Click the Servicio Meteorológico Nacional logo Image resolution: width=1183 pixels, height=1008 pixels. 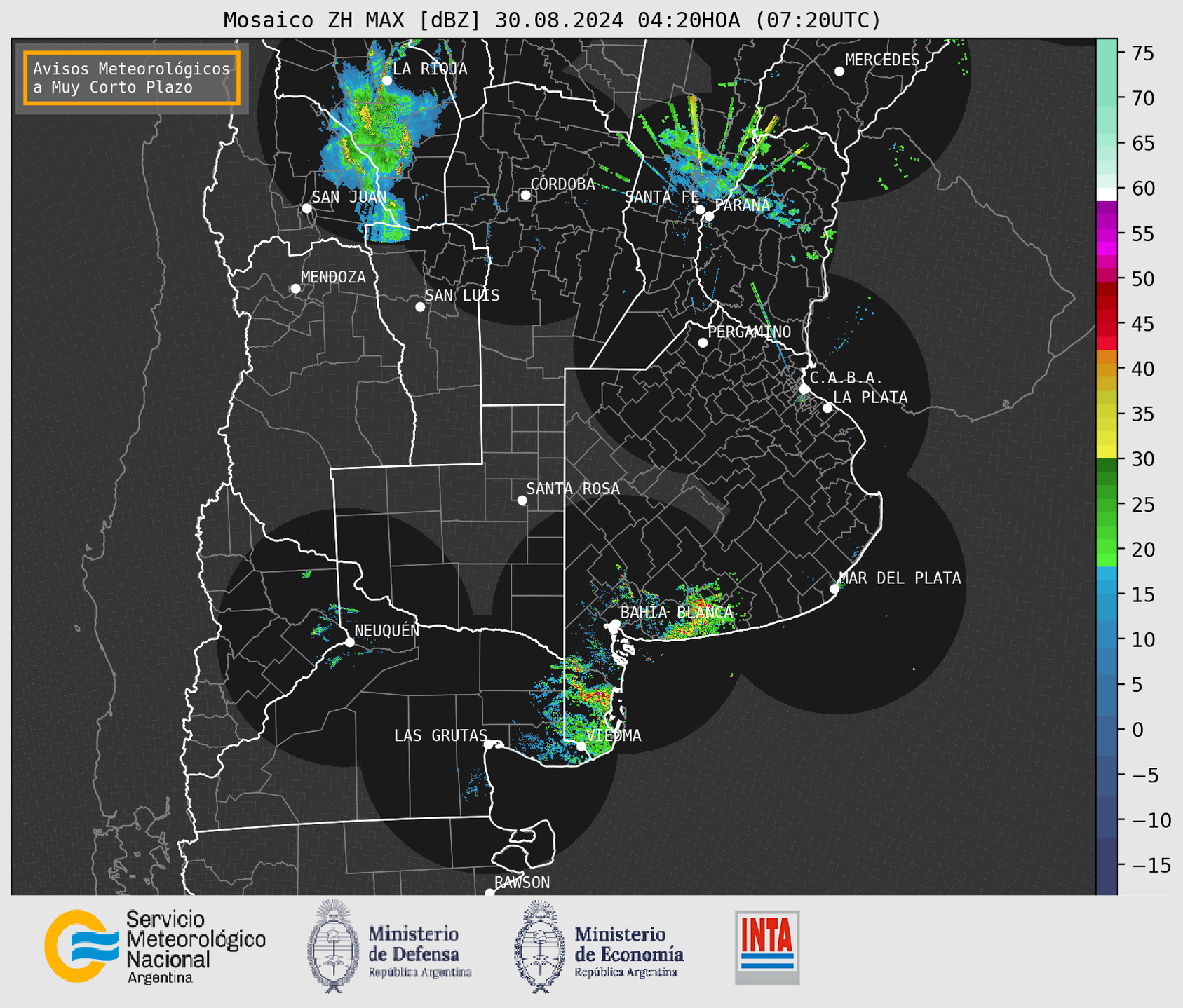155,946
